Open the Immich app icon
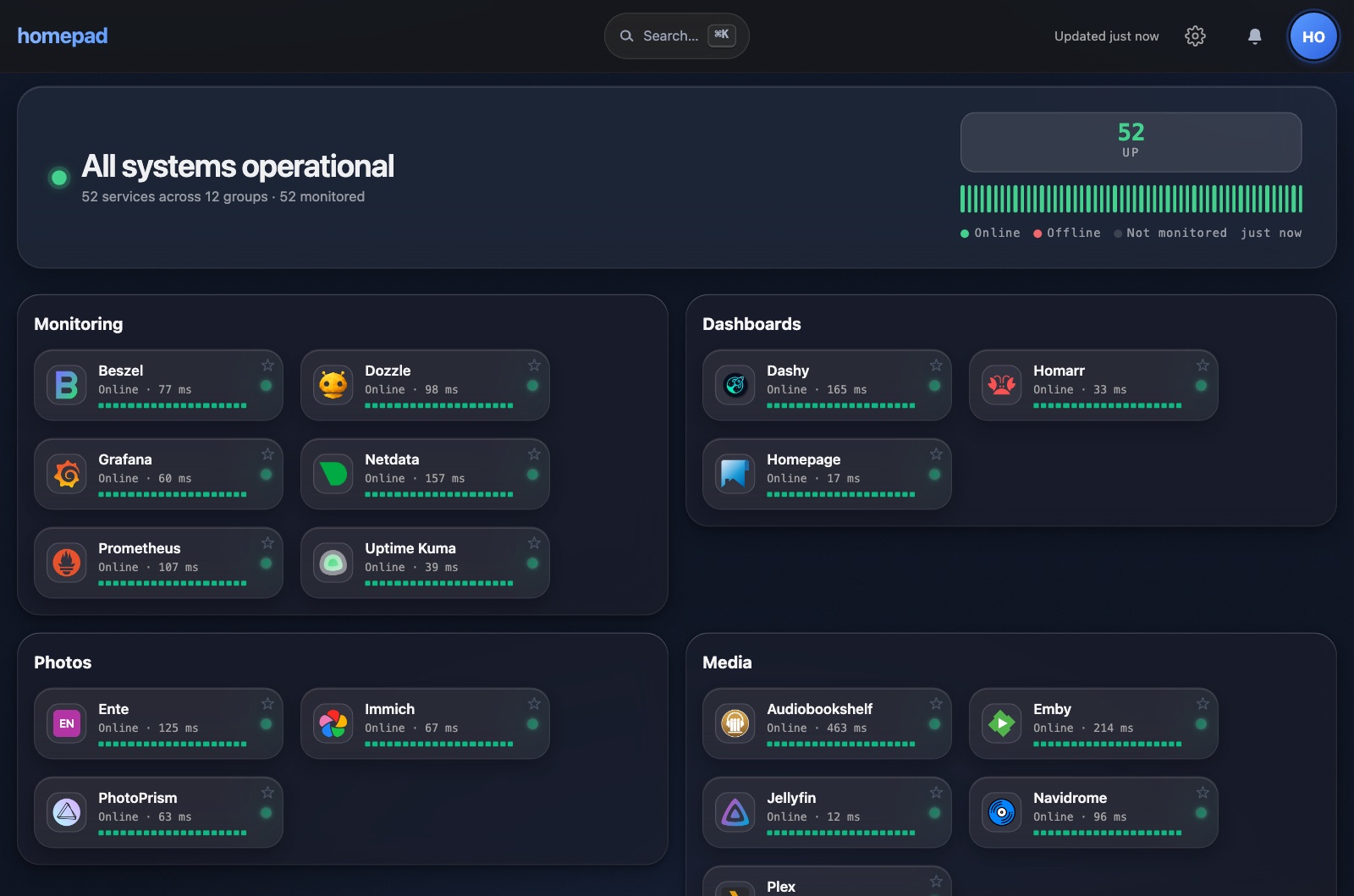Image resolution: width=1354 pixels, height=896 pixels. (333, 723)
